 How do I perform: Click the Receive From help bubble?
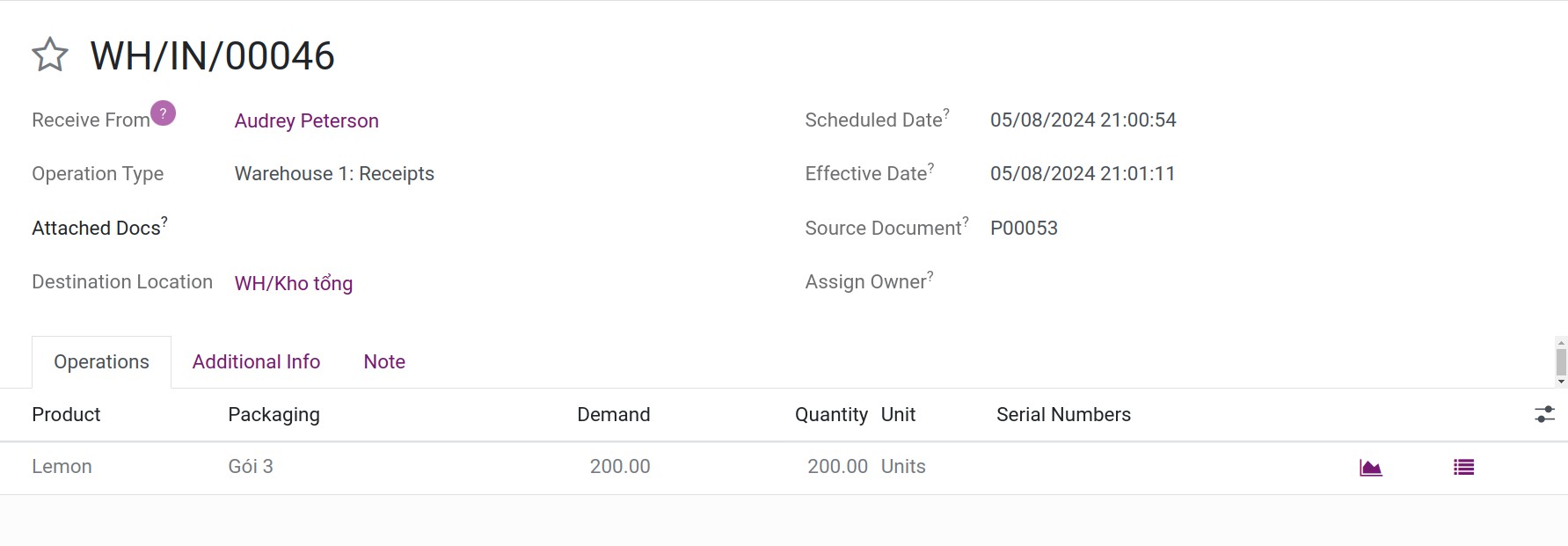(x=163, y=113)
